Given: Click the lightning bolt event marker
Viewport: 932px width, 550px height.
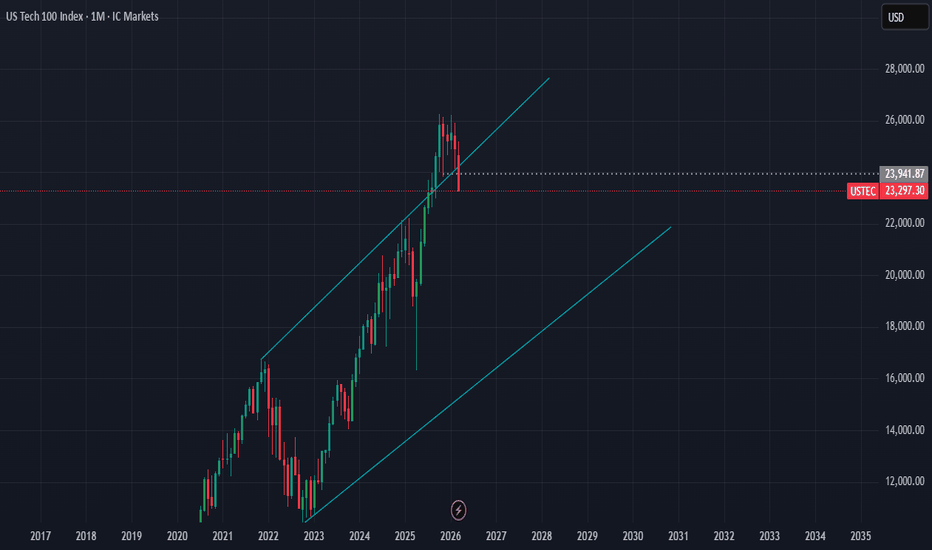Looking at the screenshot, I should [459, 510].
